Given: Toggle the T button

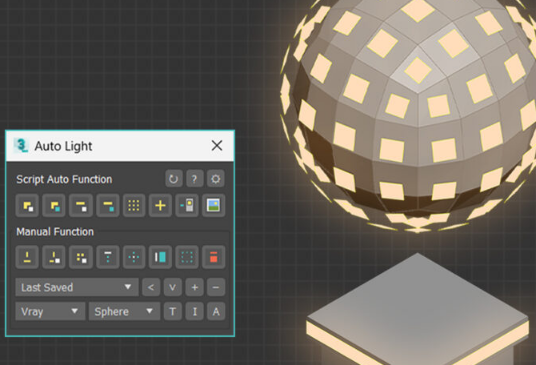Looking at the screenshot, I should click(x=173, y=311).
